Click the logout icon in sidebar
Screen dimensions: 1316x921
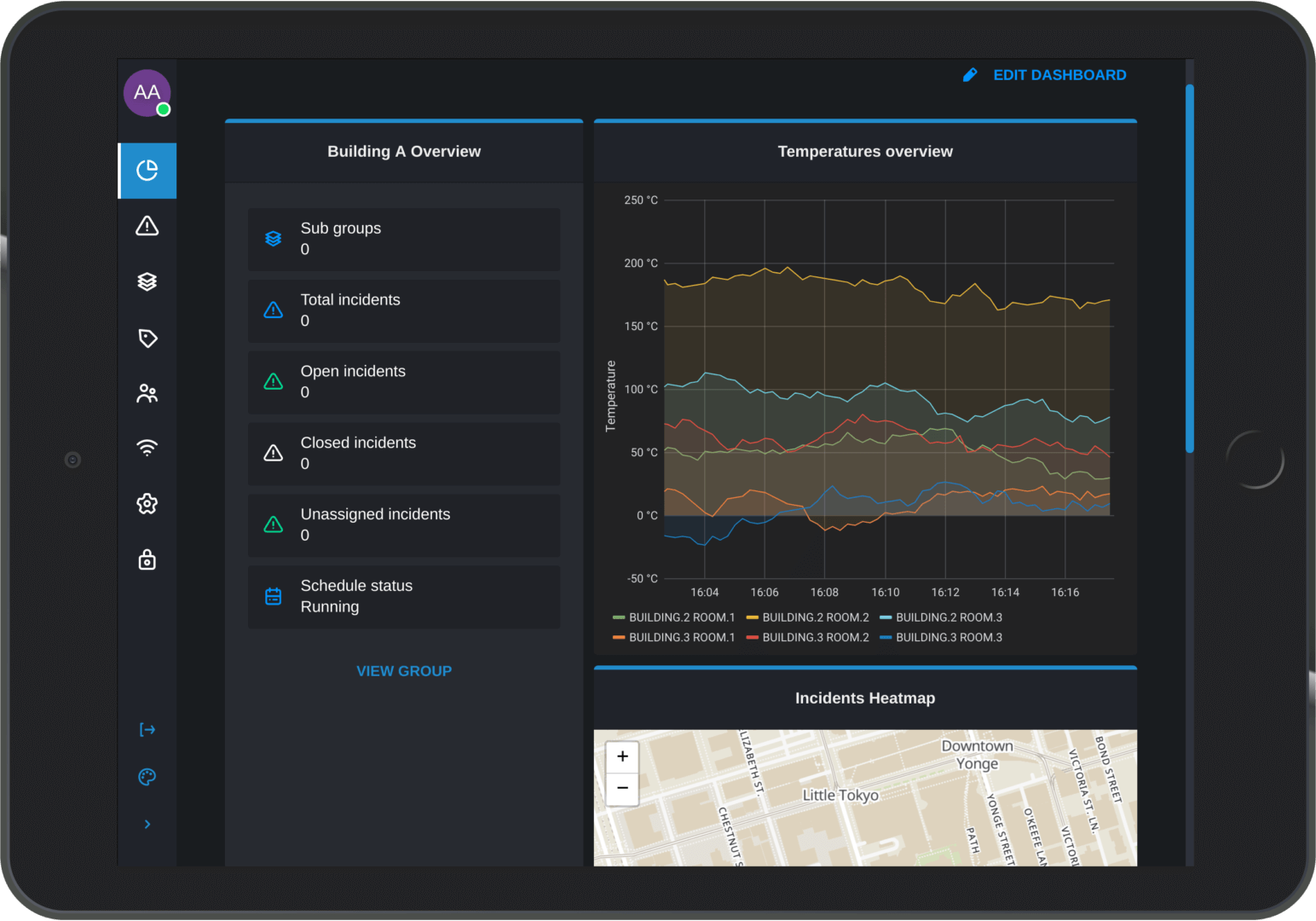147,729
